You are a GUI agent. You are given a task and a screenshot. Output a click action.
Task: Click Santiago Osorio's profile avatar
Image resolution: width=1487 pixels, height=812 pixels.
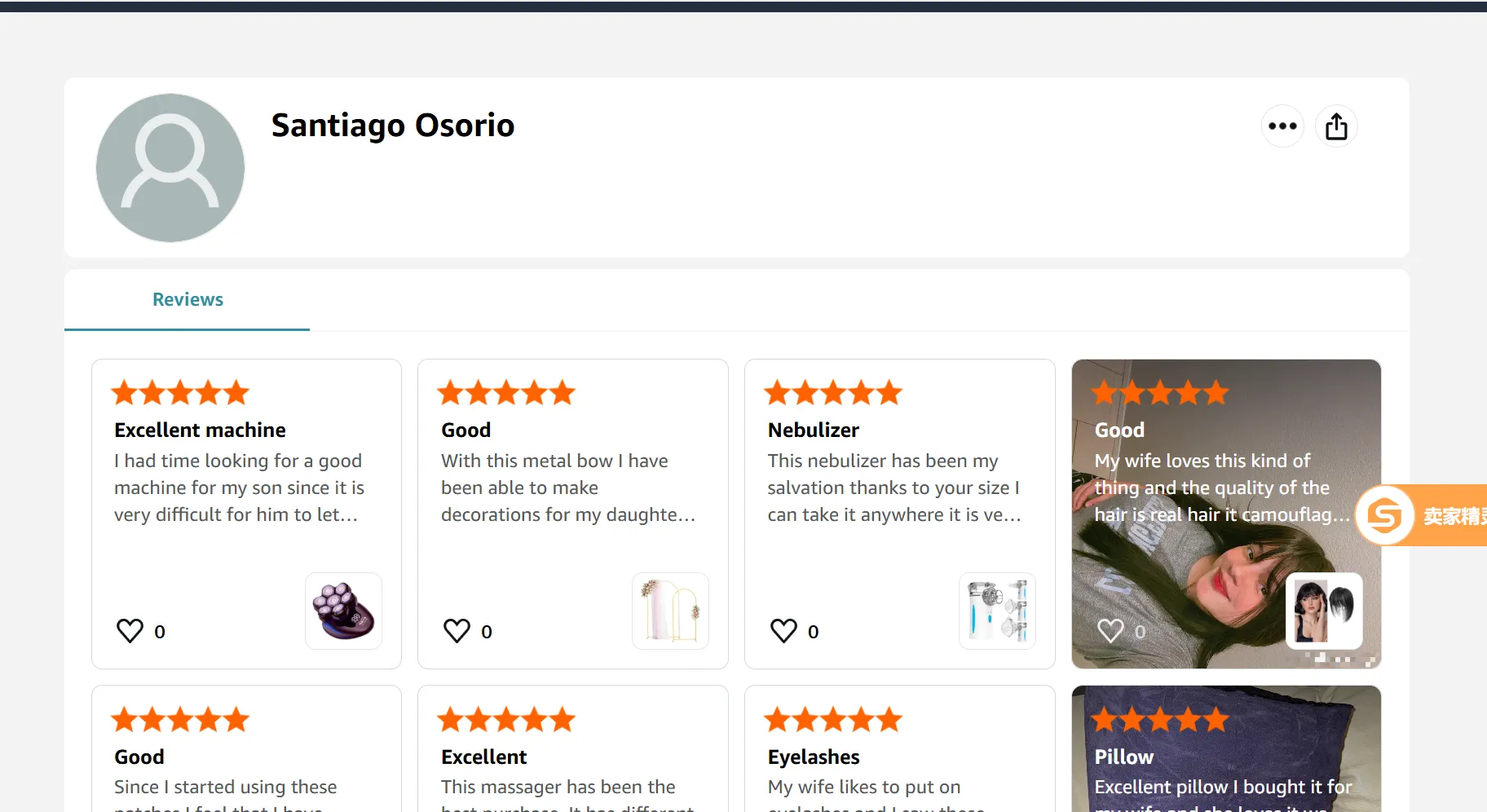[170, 168]
